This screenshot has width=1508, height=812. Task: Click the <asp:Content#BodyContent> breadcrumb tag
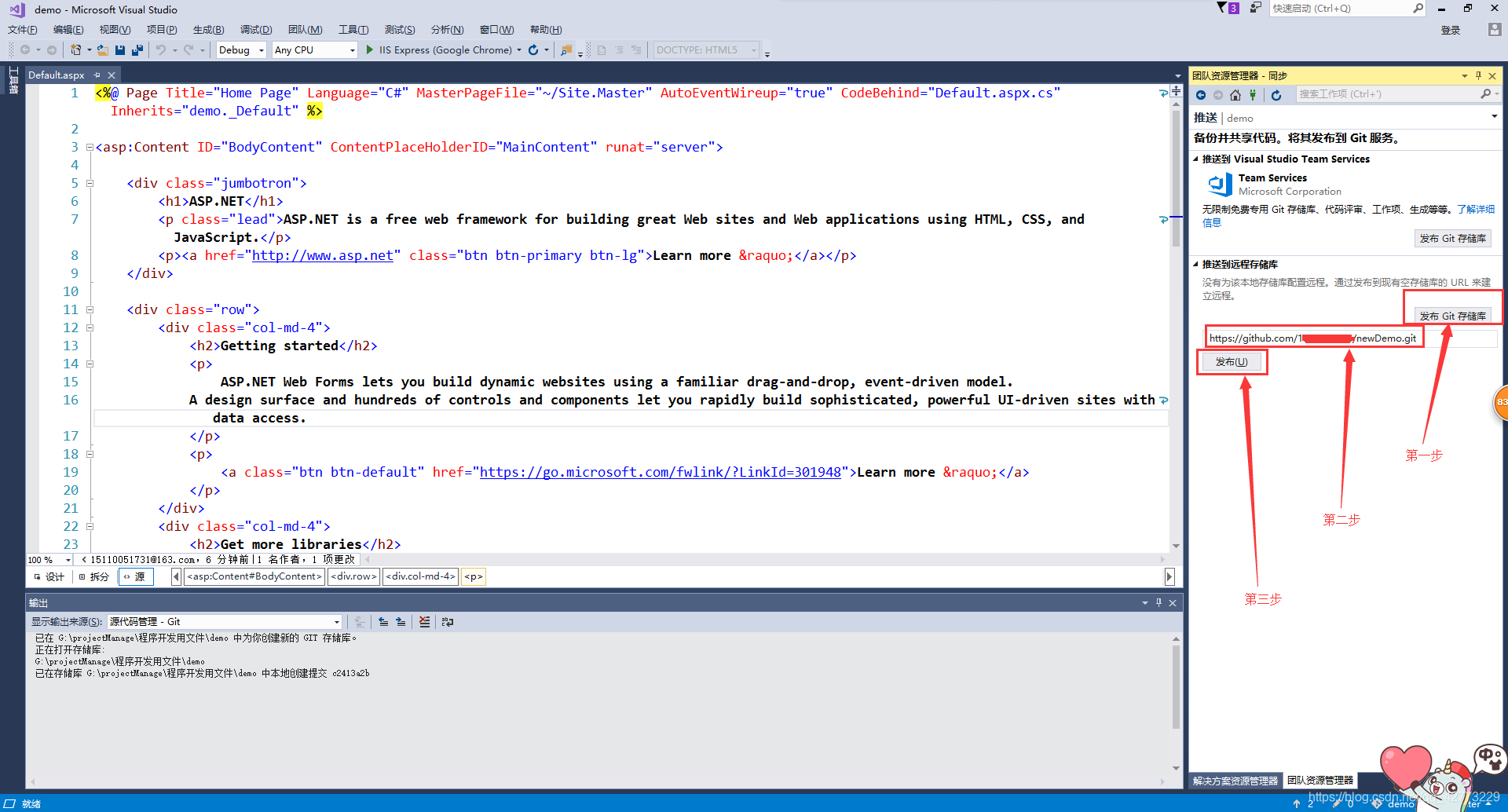[254, 577]
